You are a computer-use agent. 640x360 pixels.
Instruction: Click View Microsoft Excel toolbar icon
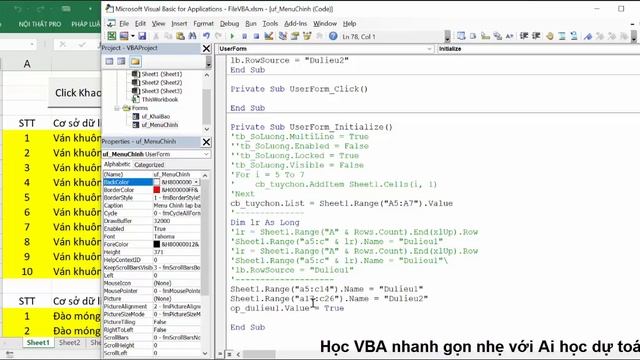pos(111,36)
